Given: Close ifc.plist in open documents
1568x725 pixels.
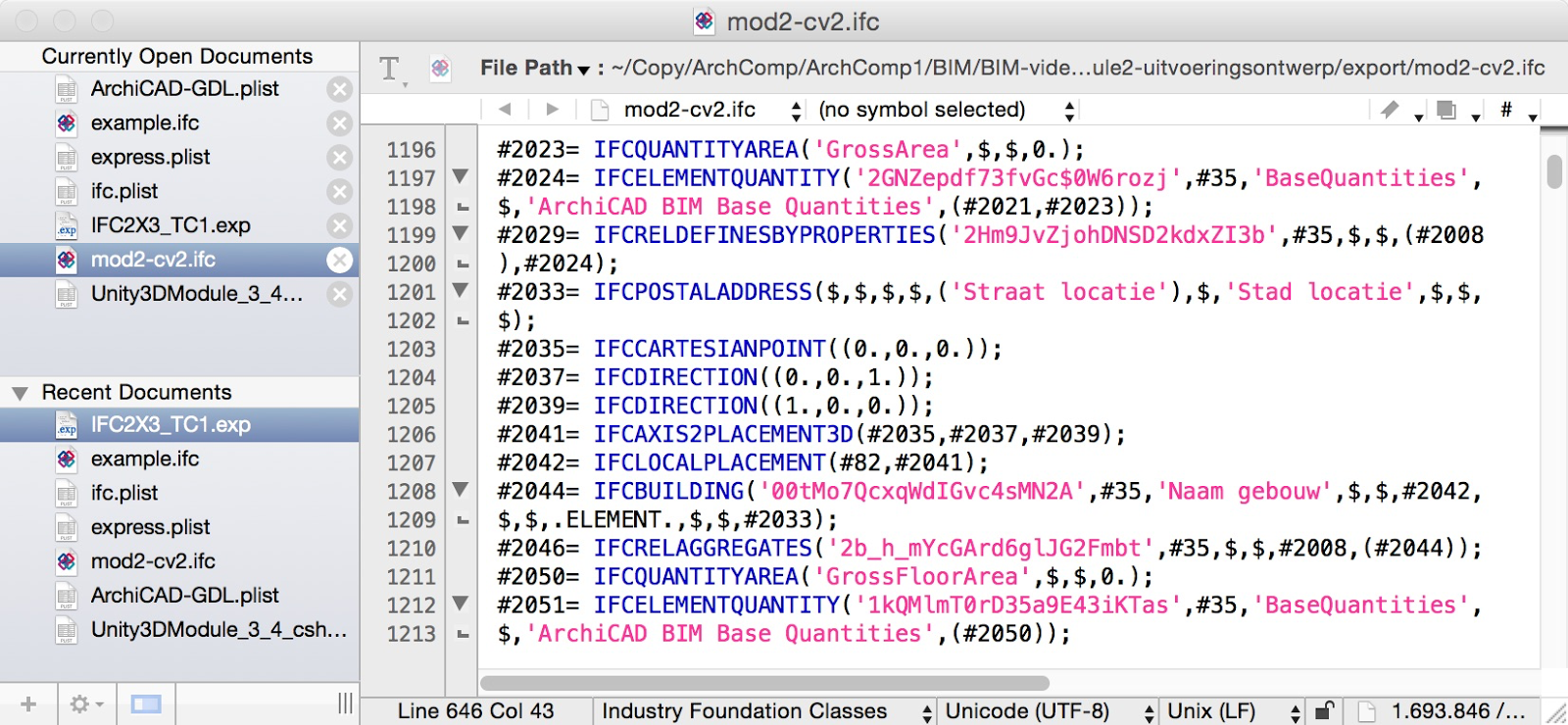Looking at the screenshot, I should tap(339, 192).
